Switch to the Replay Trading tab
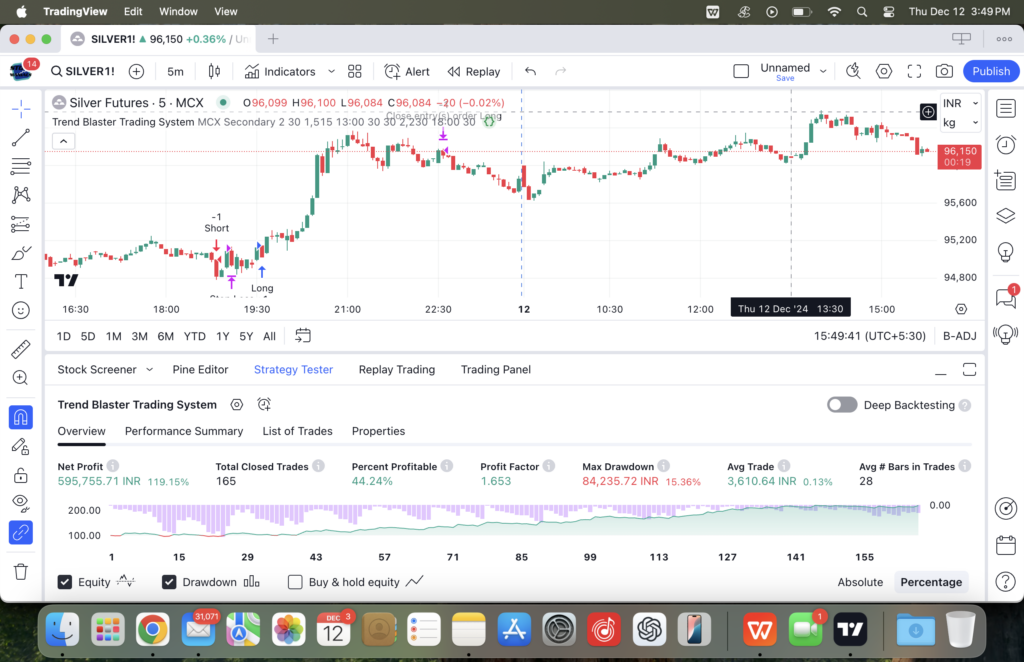 (396, 370)
